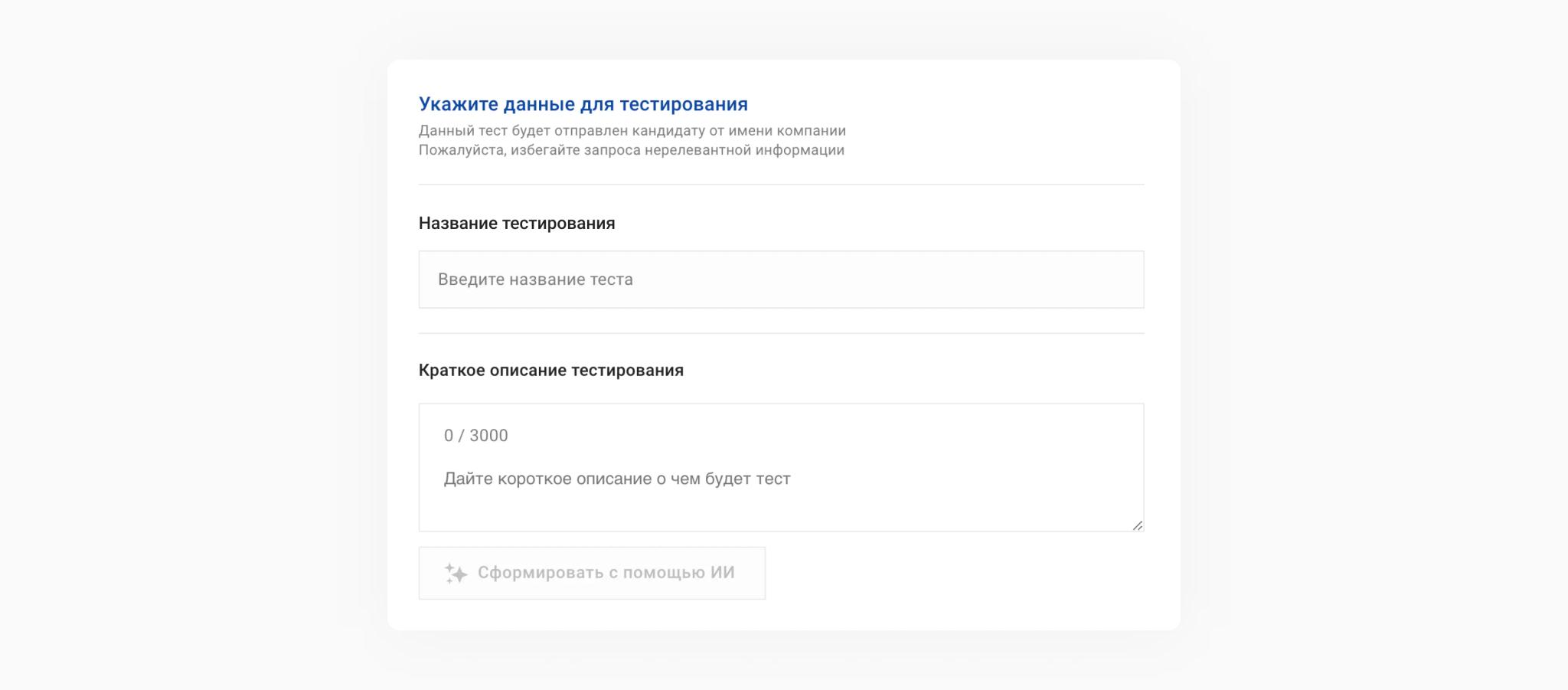
Task: Click the 'Краткое описание тестирования' label
Action: (550, 371)
